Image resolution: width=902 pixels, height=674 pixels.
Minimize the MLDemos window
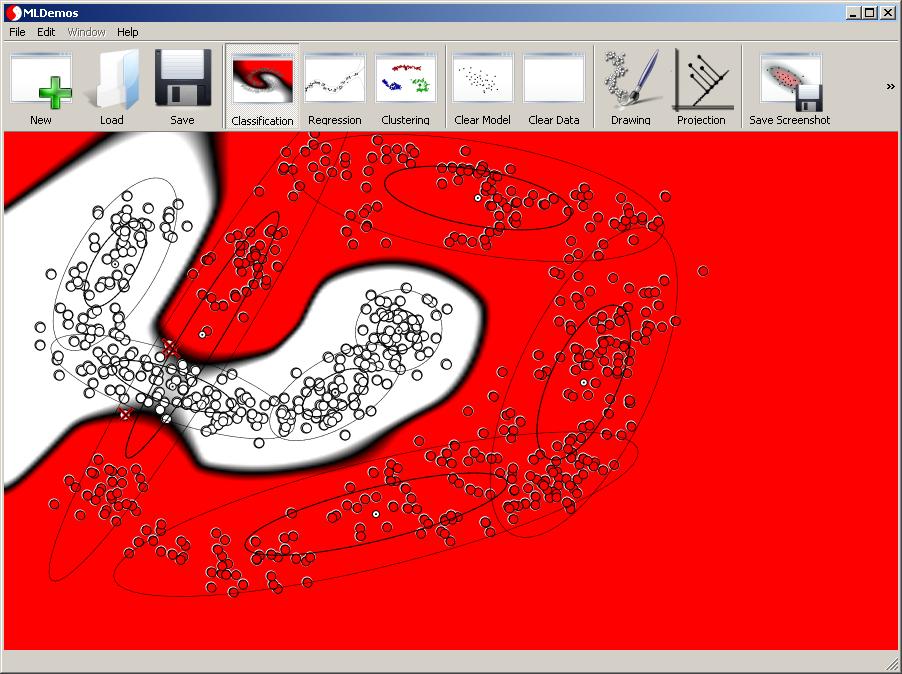pos(853,12)
